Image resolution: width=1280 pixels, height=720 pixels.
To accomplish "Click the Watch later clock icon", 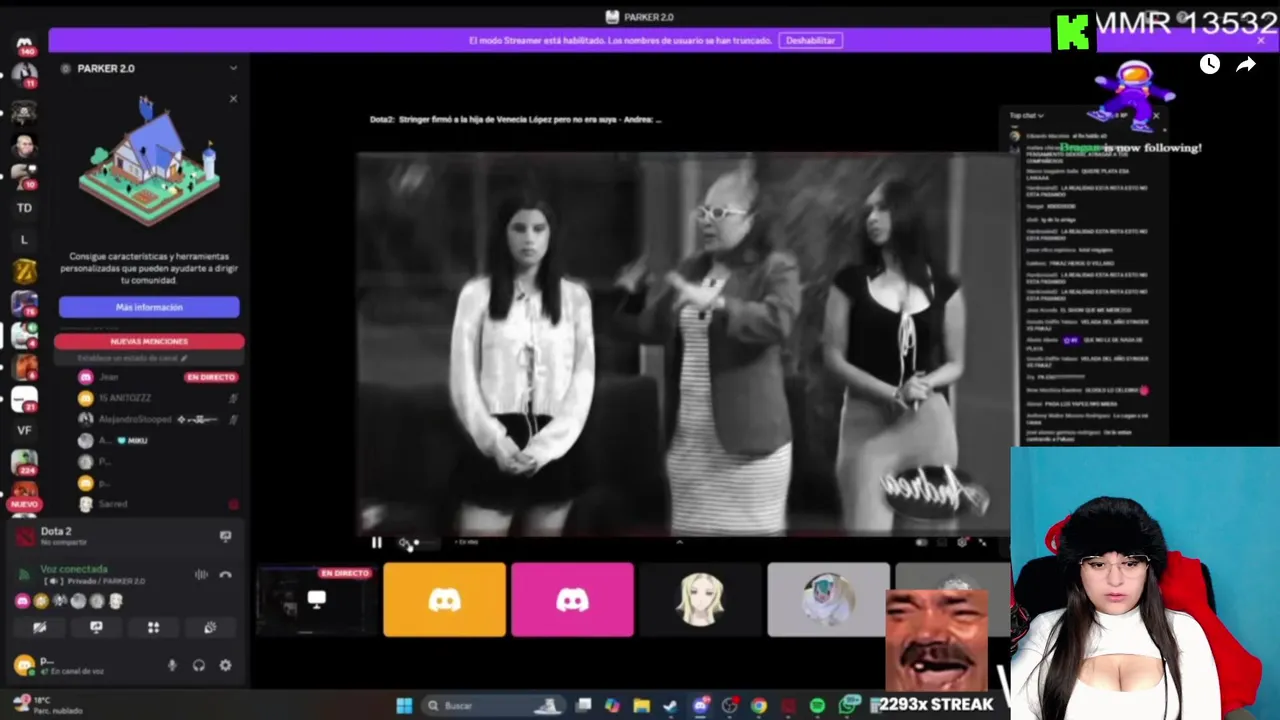I will (x=1210, y=65).
